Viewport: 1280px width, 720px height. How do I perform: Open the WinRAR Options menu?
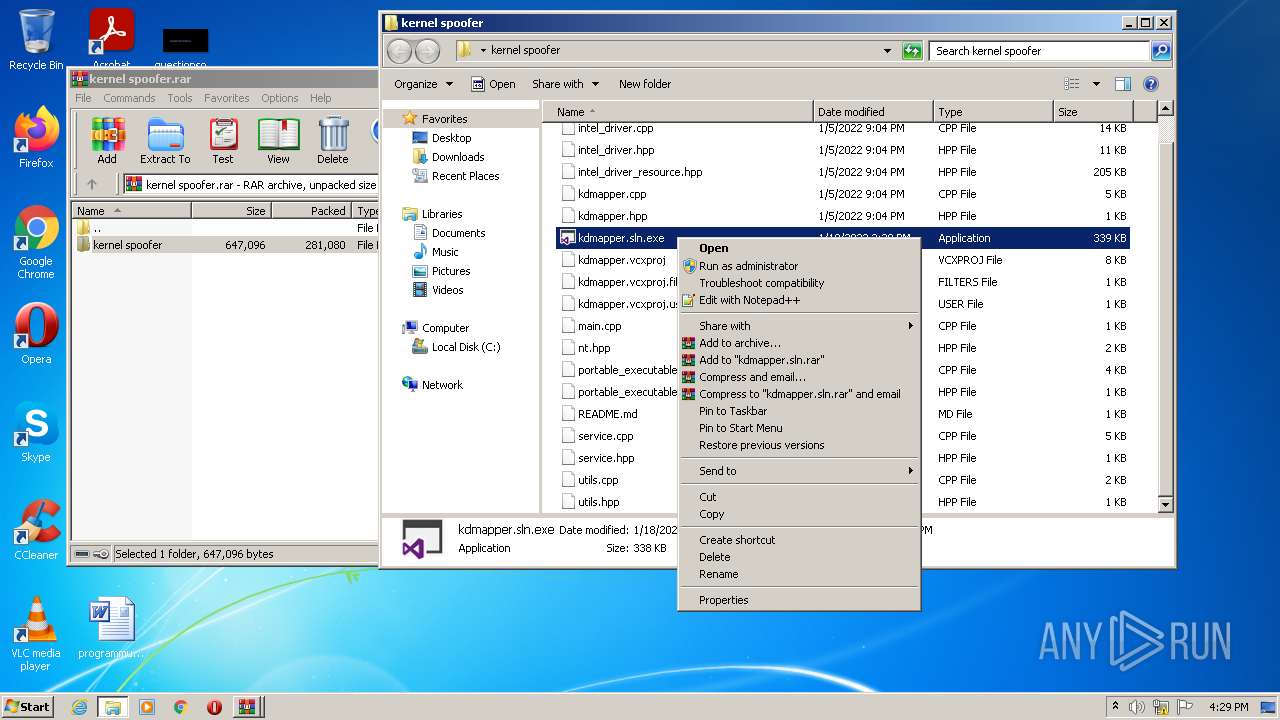point(280,98)
